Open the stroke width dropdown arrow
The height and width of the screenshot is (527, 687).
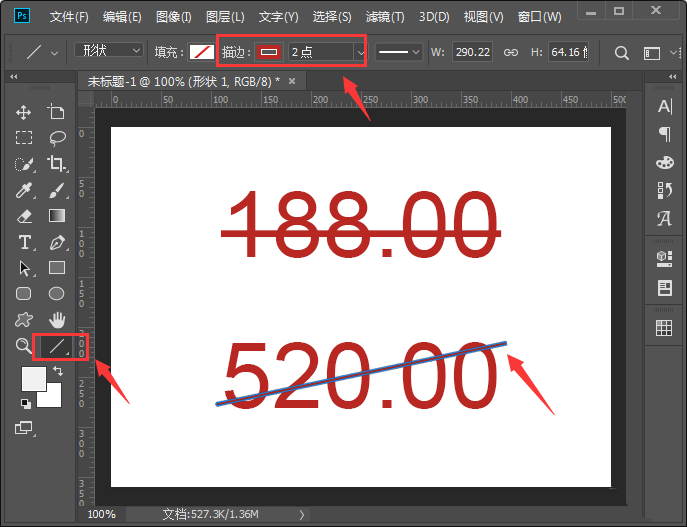[360, 53]
